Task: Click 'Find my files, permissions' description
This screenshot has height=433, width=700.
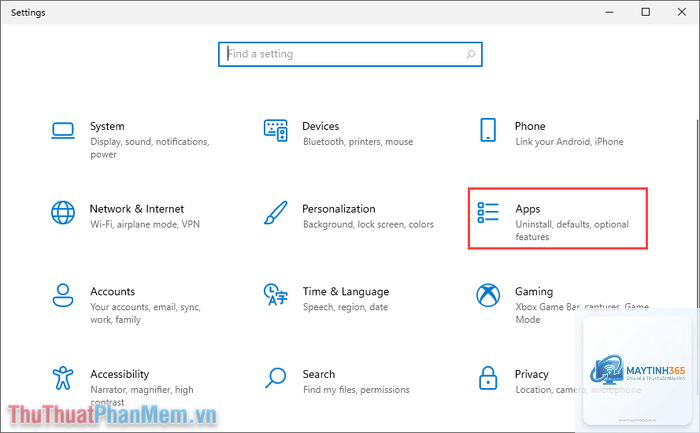Action: coord(356,390)
